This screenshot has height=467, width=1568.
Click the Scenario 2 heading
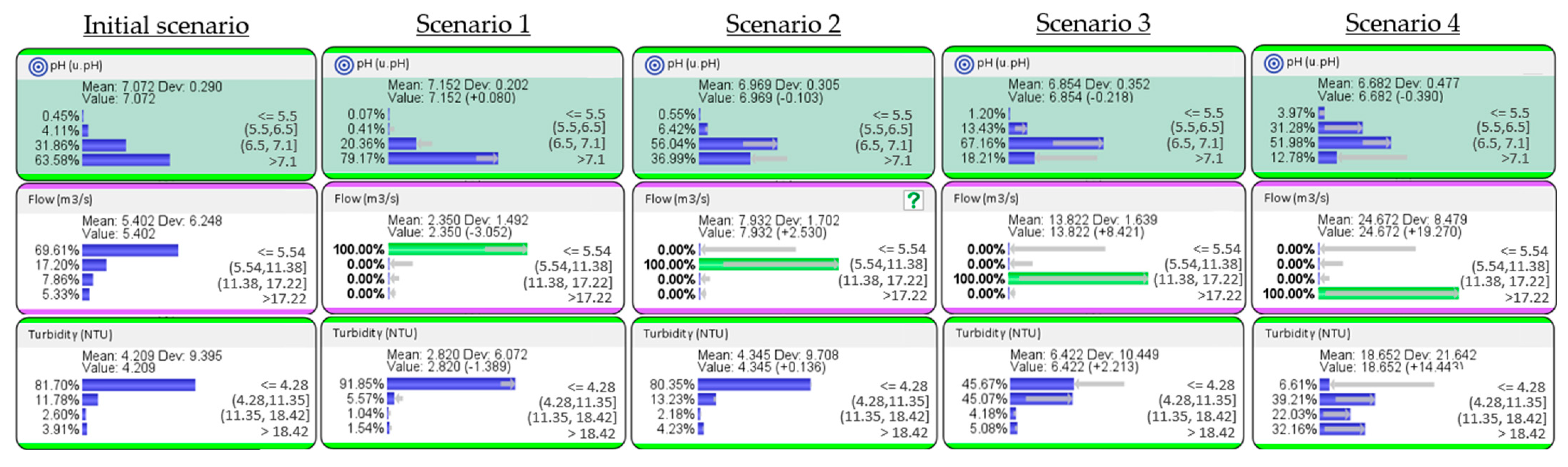click(x=783, y=24)
